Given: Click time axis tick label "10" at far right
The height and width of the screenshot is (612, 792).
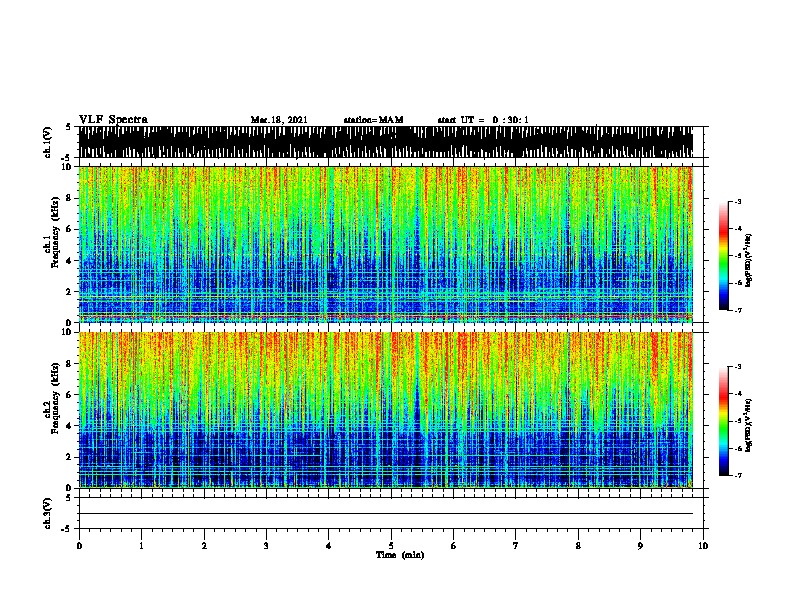Looking at the screenshot, I should 703,546.
